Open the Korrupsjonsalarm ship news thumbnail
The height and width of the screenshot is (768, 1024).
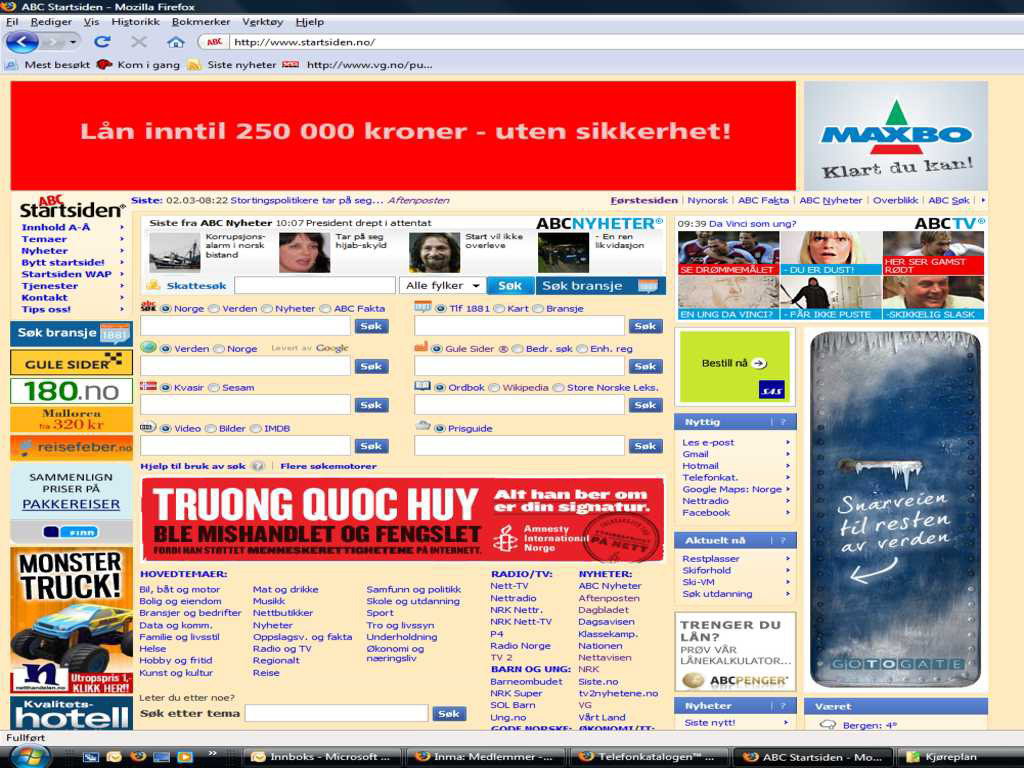174,251
